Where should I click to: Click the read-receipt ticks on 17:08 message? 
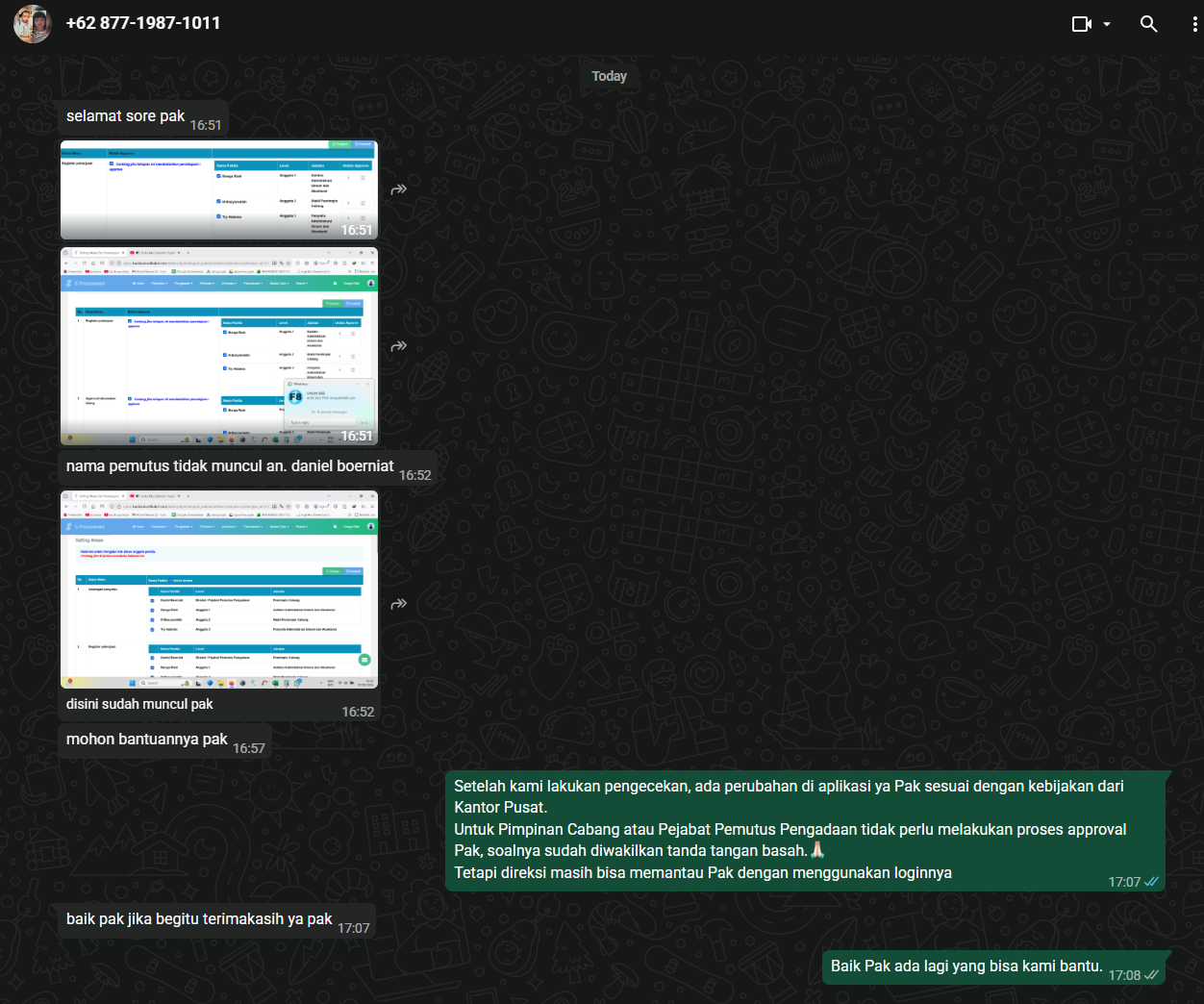coord(1151,975)
